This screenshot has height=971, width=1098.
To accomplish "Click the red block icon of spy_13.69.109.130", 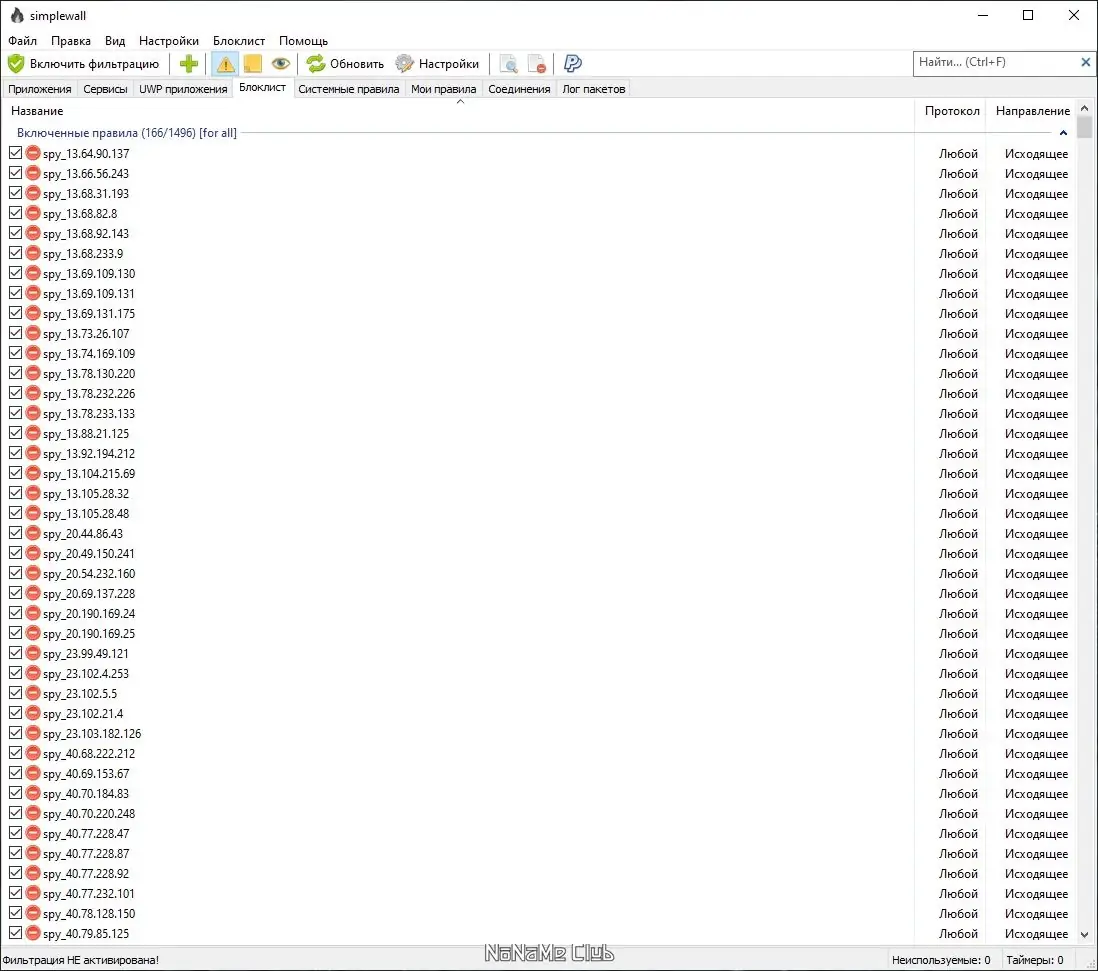I will pyautogui.click(x=33, y=273).
